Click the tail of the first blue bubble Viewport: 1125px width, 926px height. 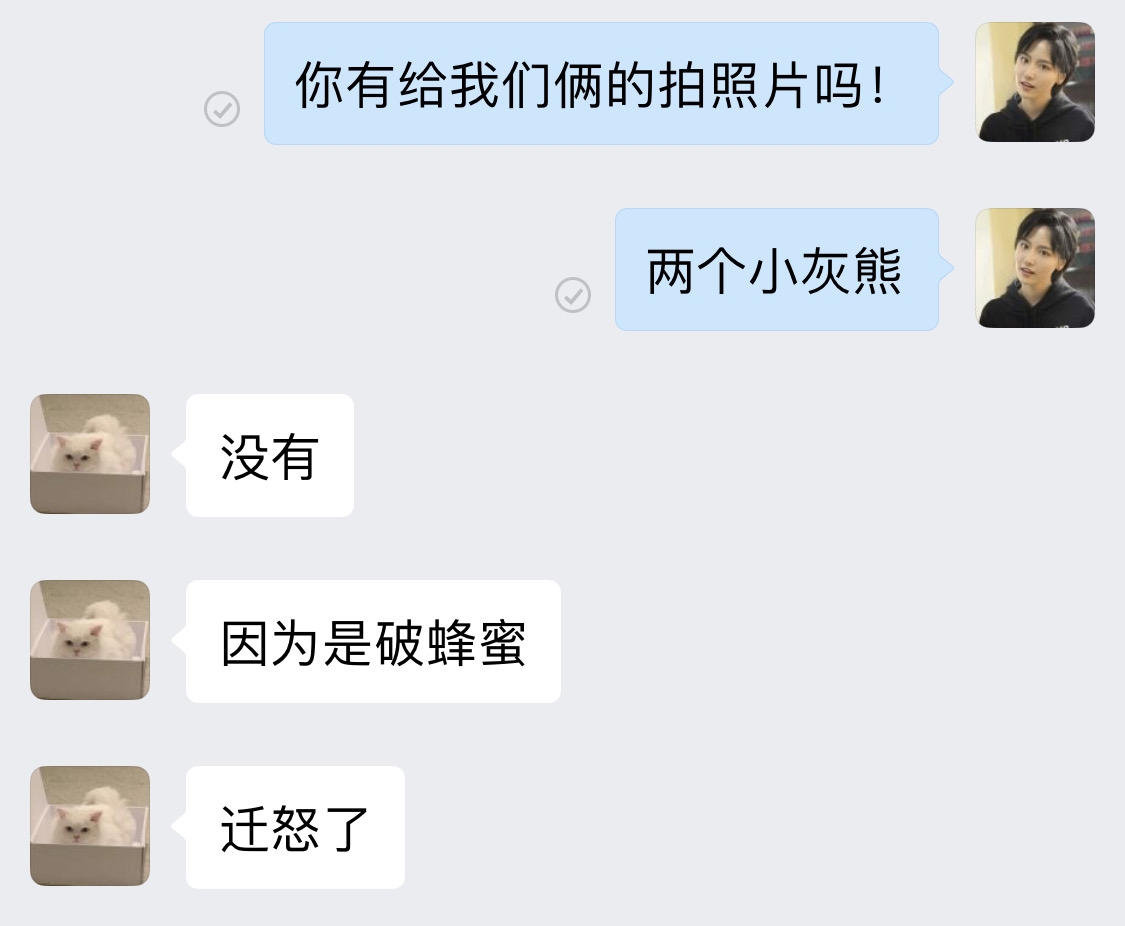[946, 82]
